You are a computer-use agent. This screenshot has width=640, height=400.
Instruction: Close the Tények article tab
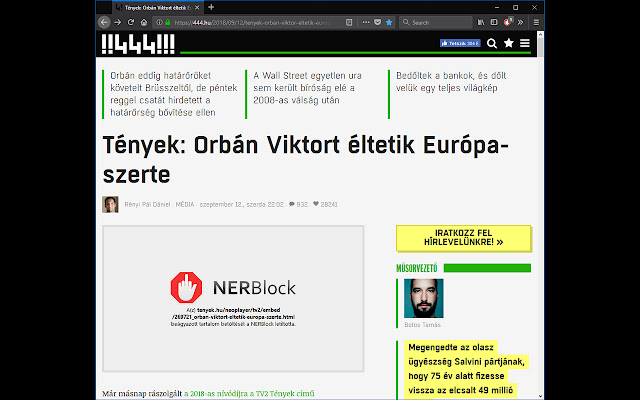(197, 7)
